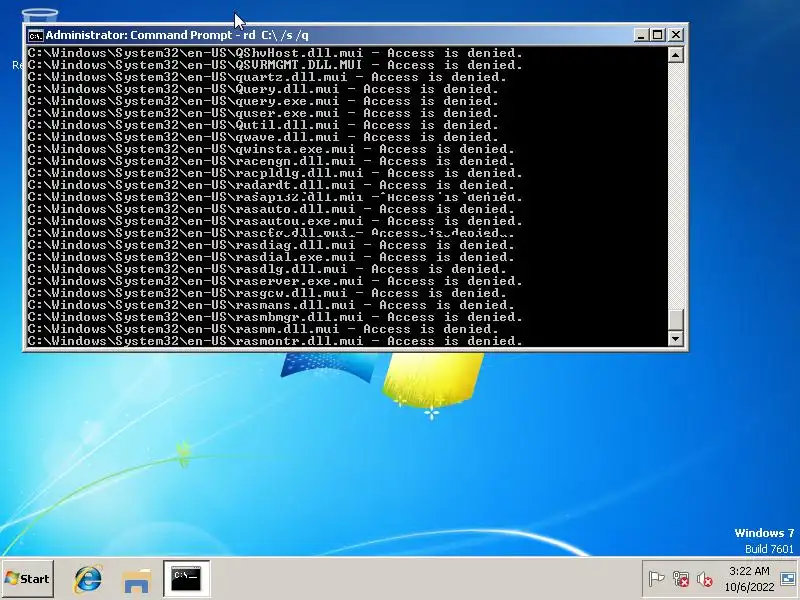The width and height of the screenshot is (800, 600).
Task: Open Windows Explorer from the taskbar
Action: [x=136, y=579]
